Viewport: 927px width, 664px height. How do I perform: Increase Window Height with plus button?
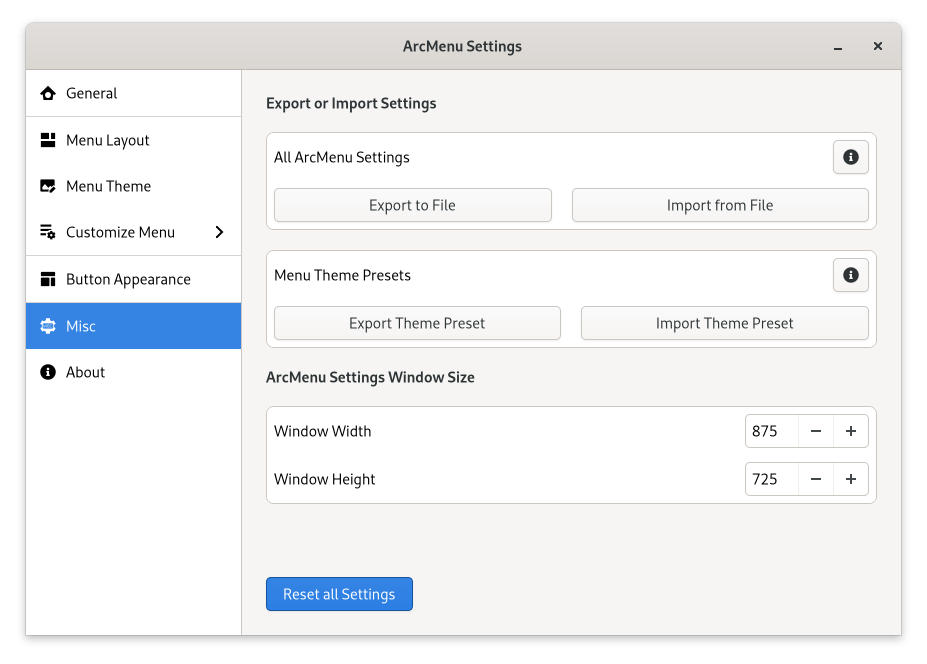tap(851, 479)
